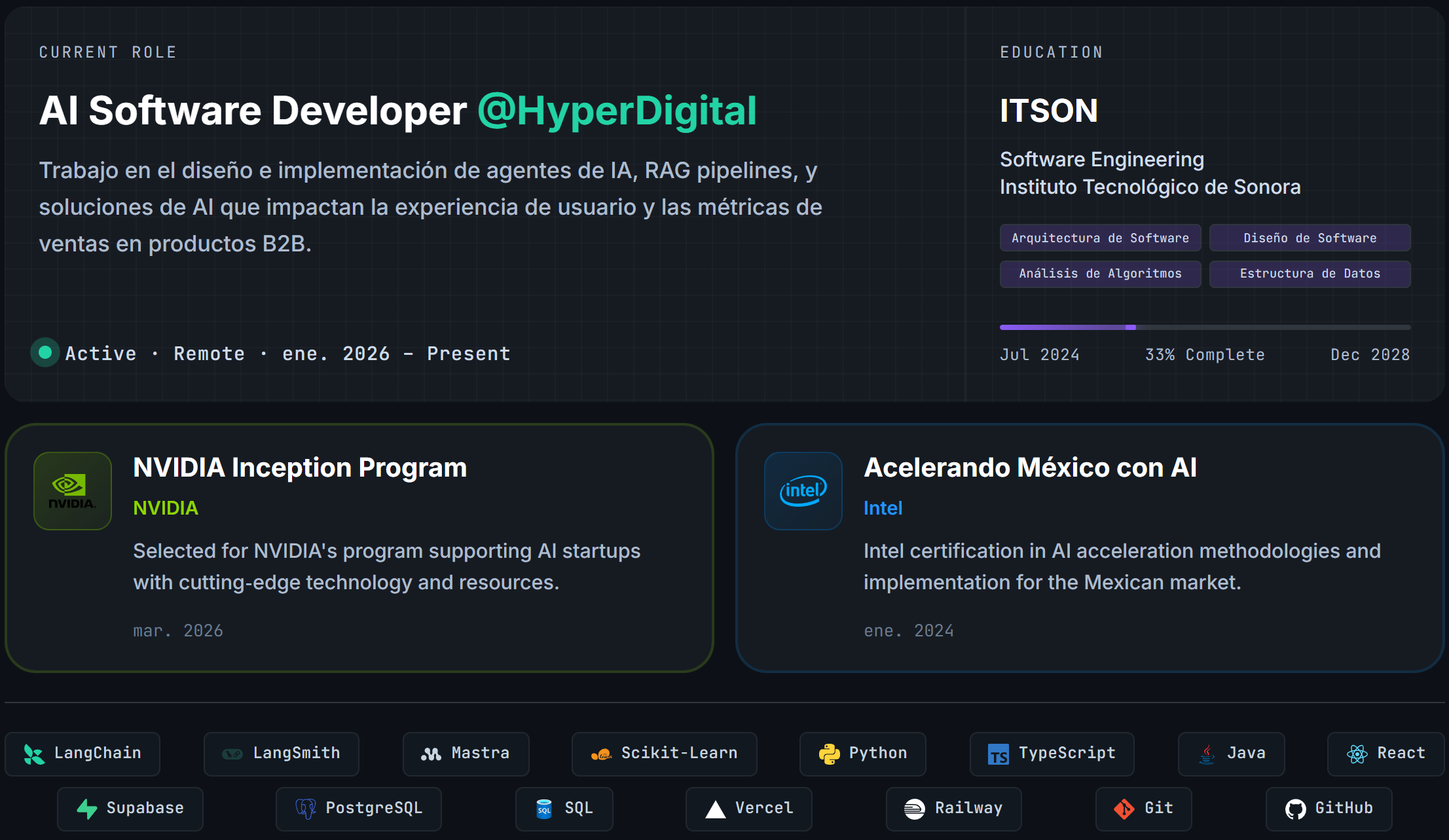Screen dimensions: 1449x840
Task: Open Acelerando México con AI title
Action: pyautogui.click(x=1030, y=467)
